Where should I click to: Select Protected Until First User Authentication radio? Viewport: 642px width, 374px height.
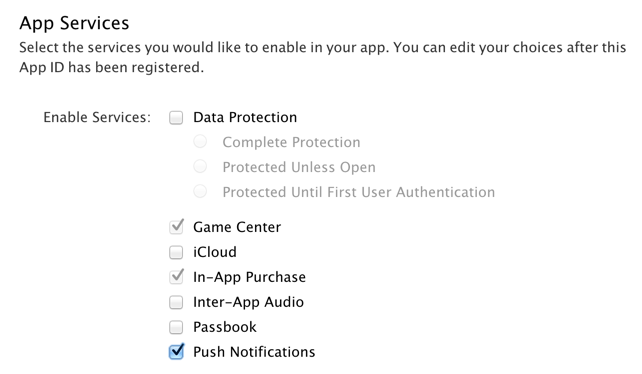coord(200,191)
